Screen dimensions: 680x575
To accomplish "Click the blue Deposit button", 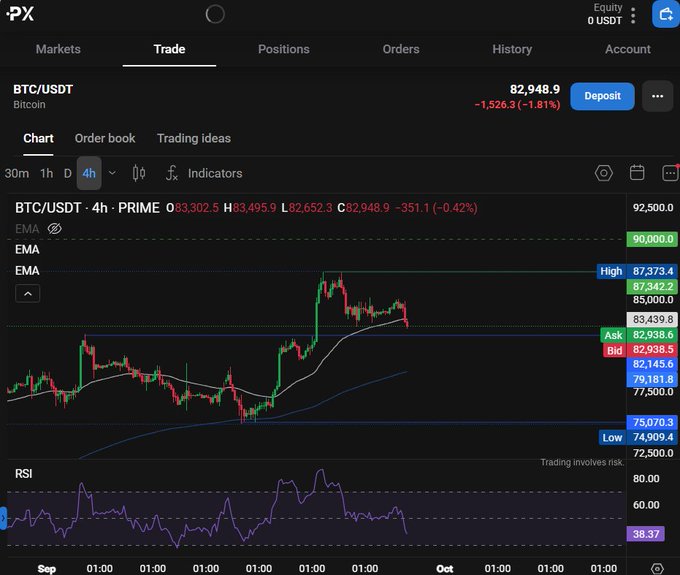I will pos(602,96).
